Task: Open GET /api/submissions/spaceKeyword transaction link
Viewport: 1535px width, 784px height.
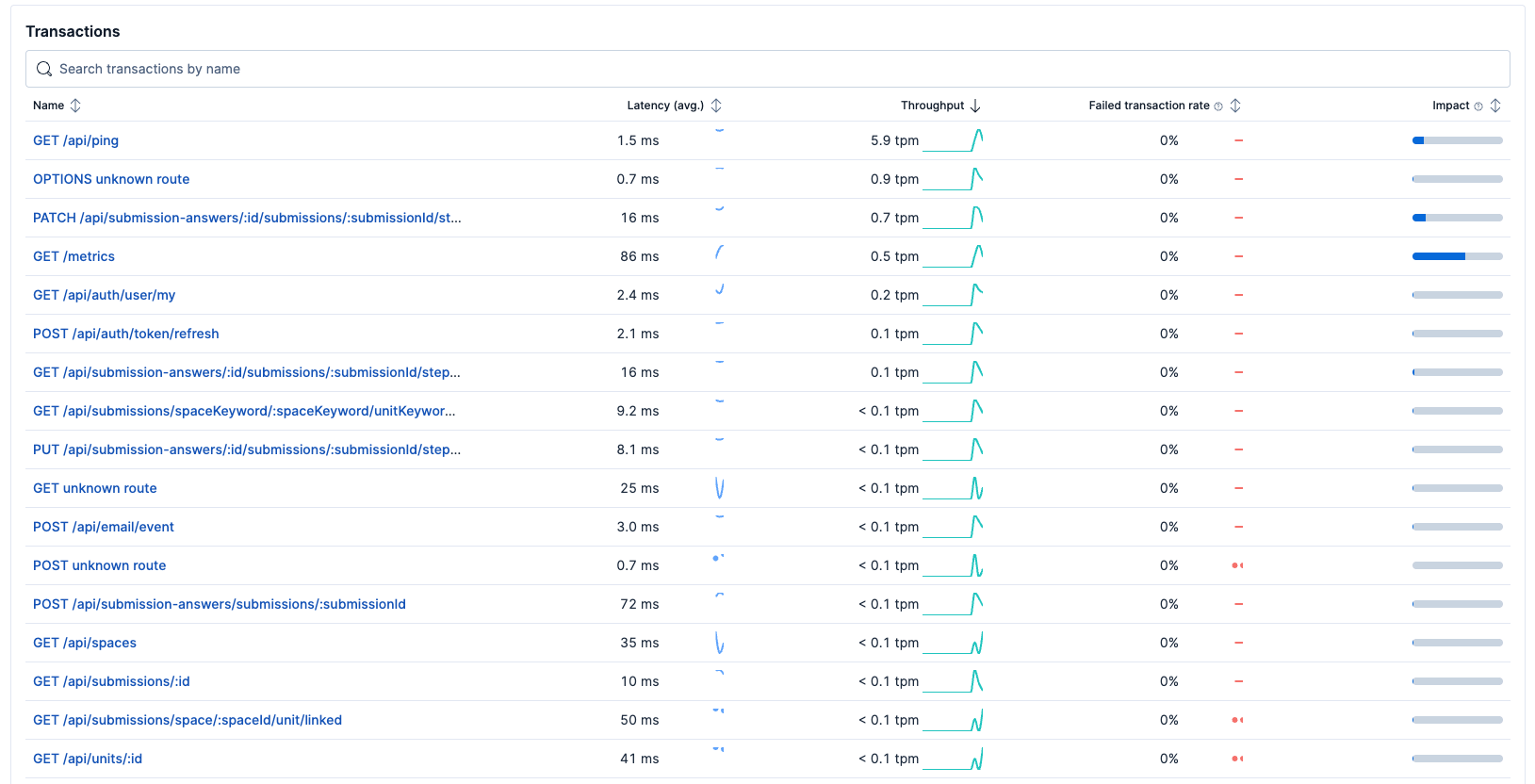Action: point(244,411)
